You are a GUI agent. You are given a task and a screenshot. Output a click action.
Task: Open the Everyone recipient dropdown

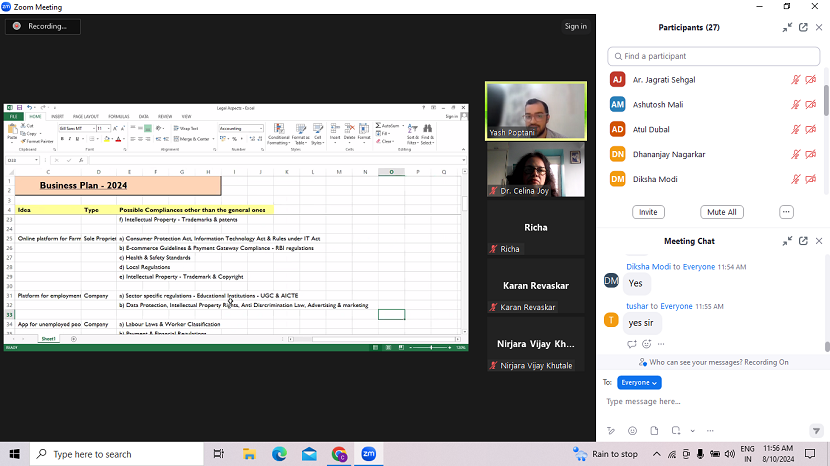click(639, 382)
